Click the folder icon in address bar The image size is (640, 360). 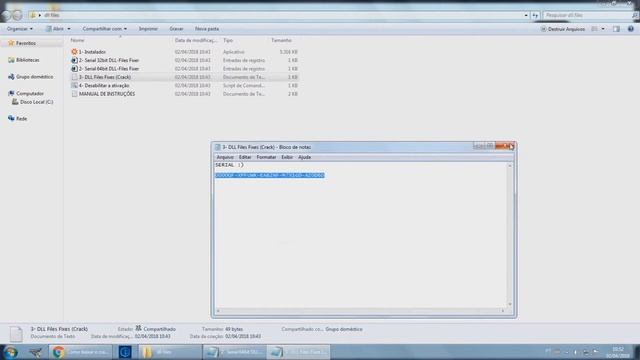pyautogui.click(x=33, y=15)
